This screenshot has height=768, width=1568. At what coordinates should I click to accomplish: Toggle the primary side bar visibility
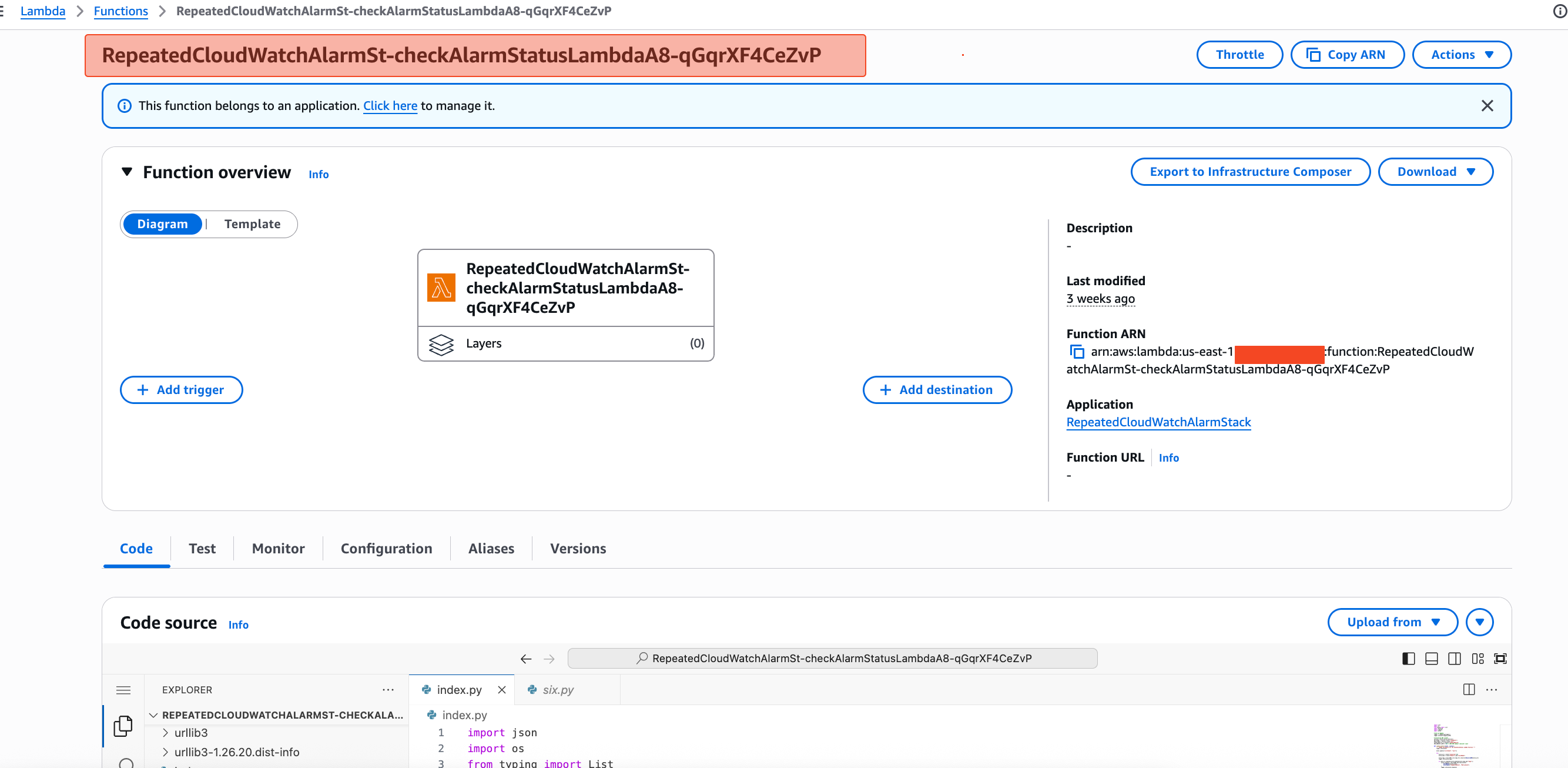click(x=1408, y=659)
